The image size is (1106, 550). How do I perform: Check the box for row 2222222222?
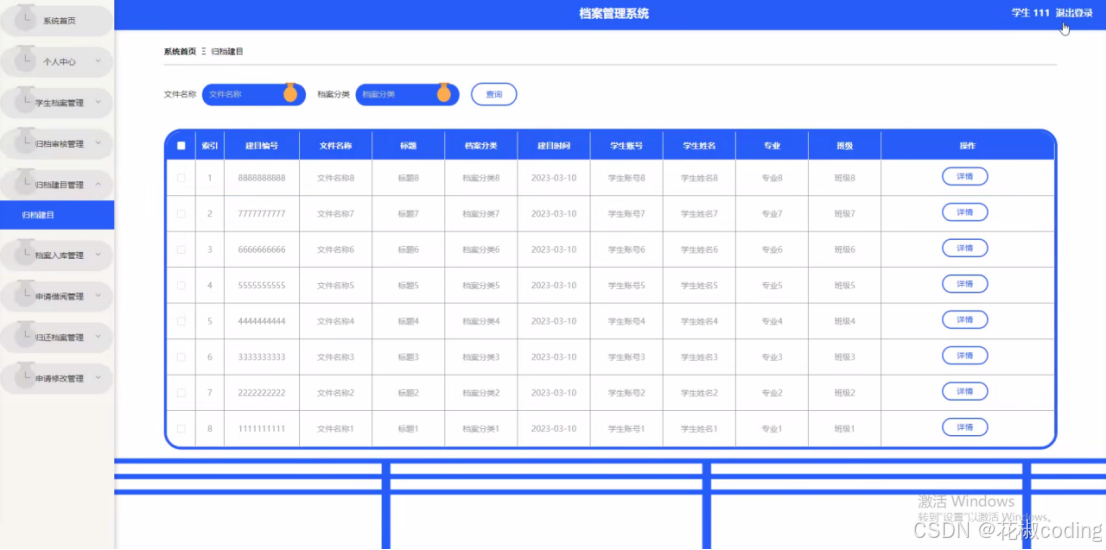coord(181,393)
